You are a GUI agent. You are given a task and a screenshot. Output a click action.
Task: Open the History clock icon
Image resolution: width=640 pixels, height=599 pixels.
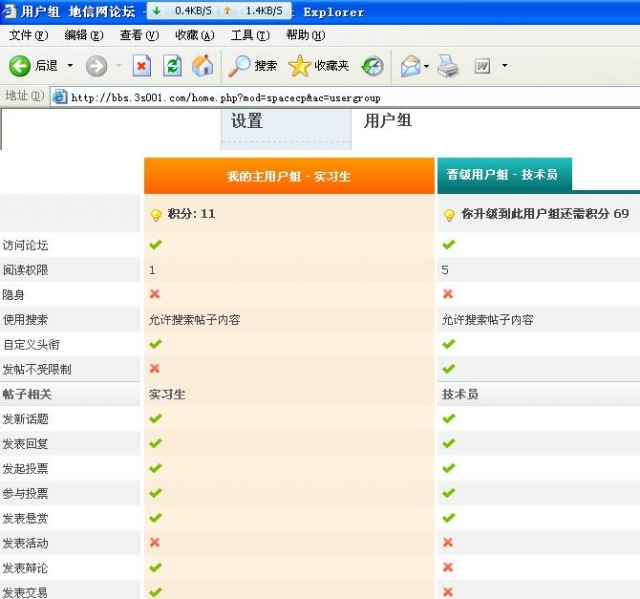click(372, 66)
